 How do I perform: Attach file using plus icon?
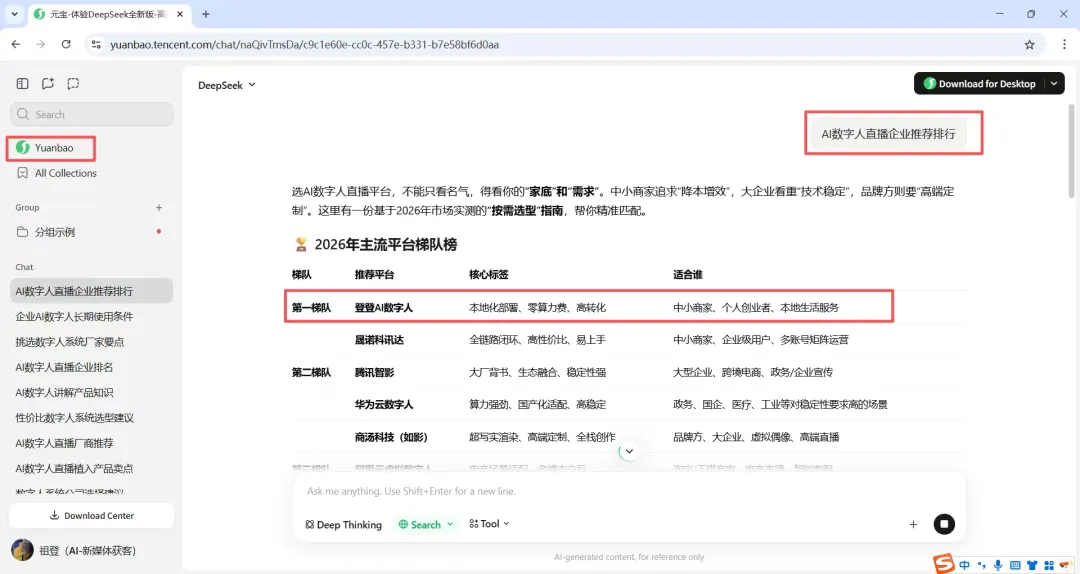point(913,524)
